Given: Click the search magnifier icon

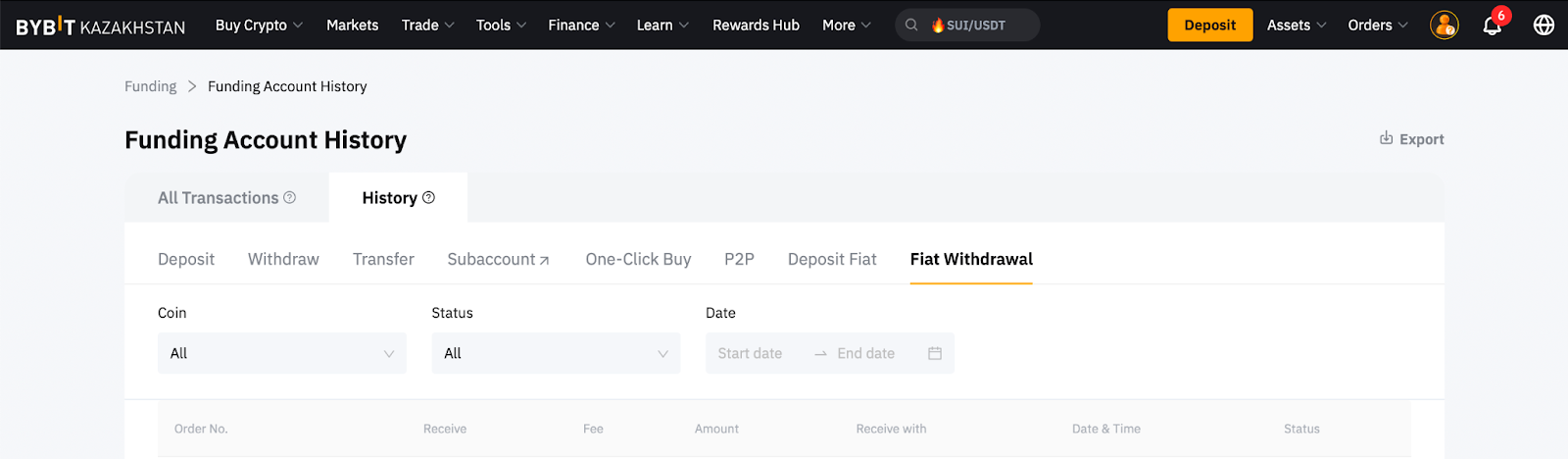Looking at the screenshot, I should [911, 25].
